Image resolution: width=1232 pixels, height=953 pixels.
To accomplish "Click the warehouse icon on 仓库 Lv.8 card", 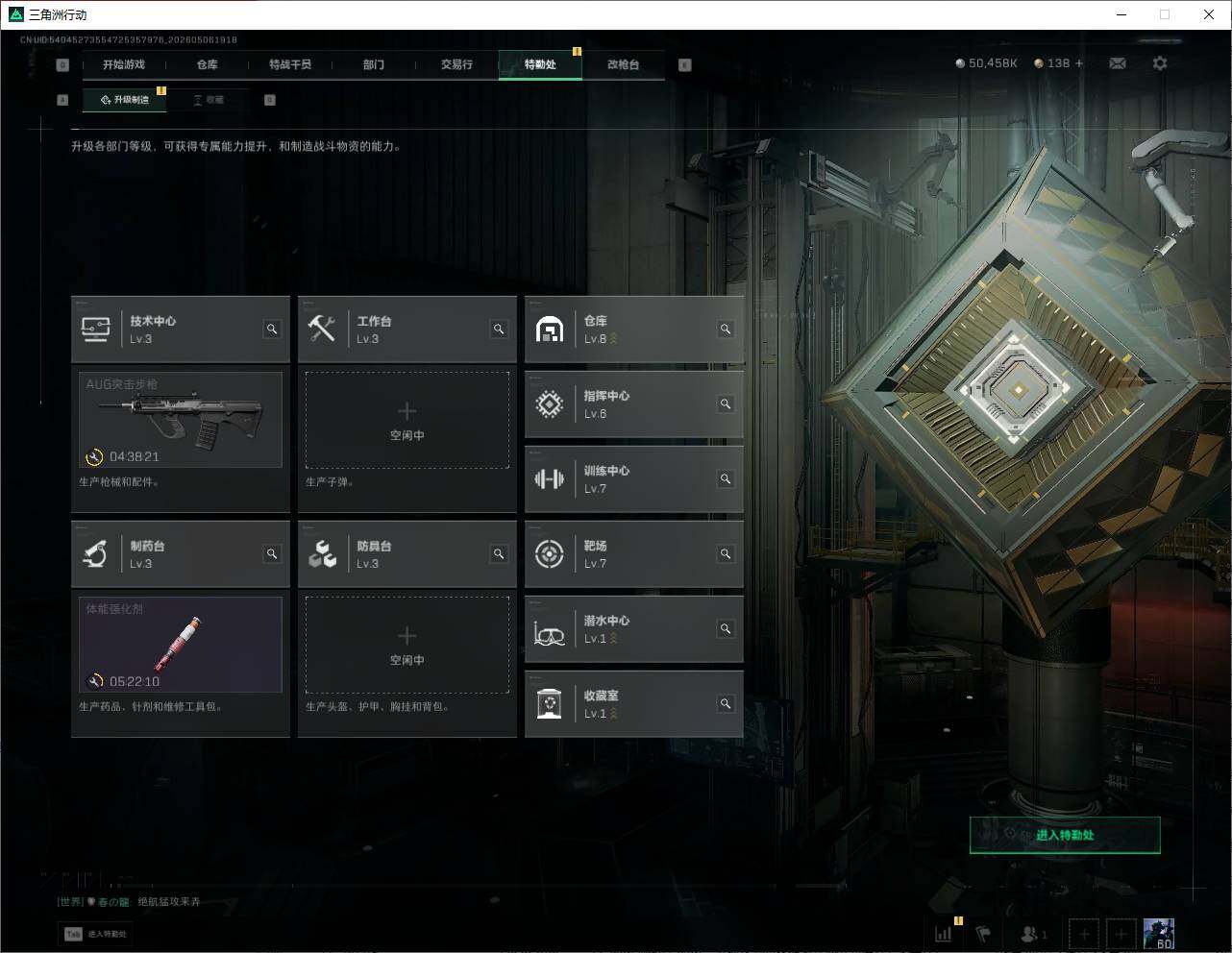I will pos(549,330).
